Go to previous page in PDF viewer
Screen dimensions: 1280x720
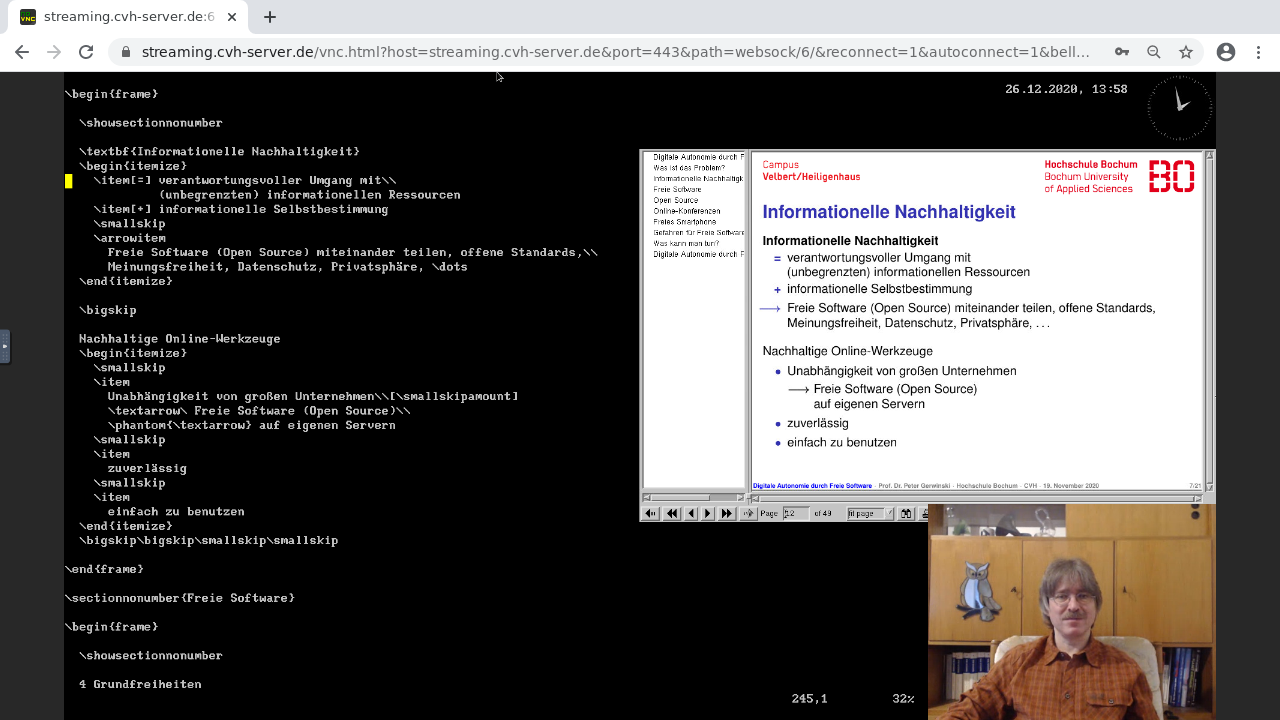click(x=691, y=513)
